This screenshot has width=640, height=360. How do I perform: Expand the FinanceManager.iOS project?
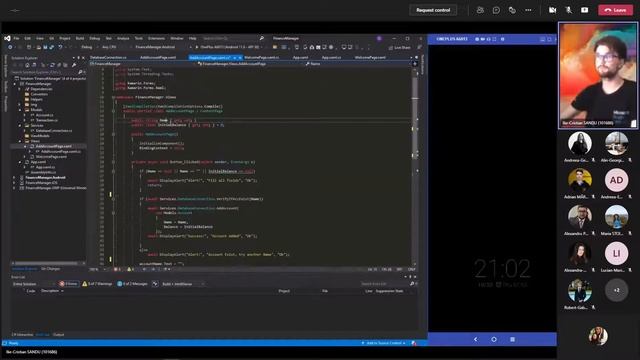tap(14, 183)
